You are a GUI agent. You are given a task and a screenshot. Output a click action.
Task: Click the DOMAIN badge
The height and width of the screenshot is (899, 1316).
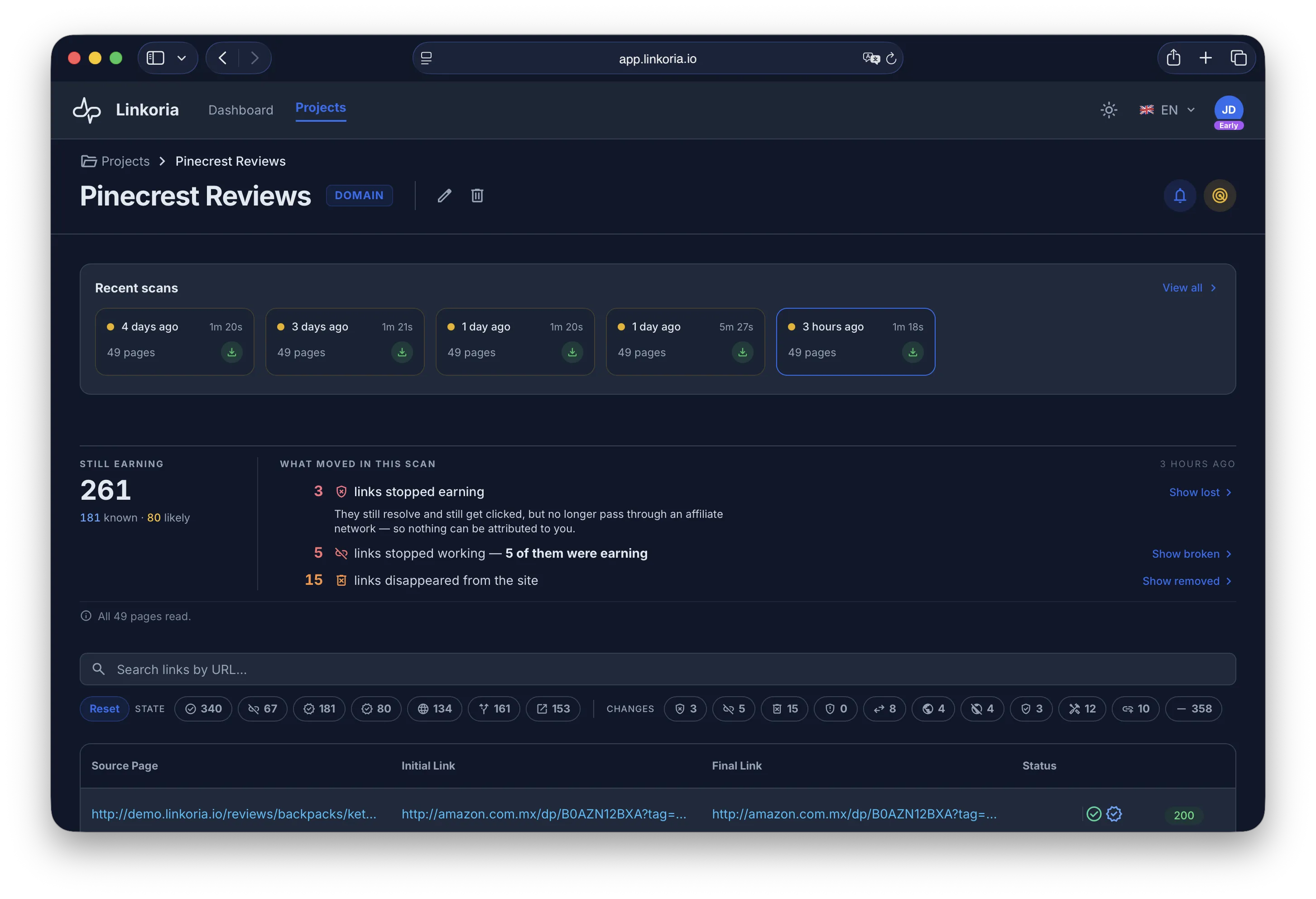[x=359, y=195]
